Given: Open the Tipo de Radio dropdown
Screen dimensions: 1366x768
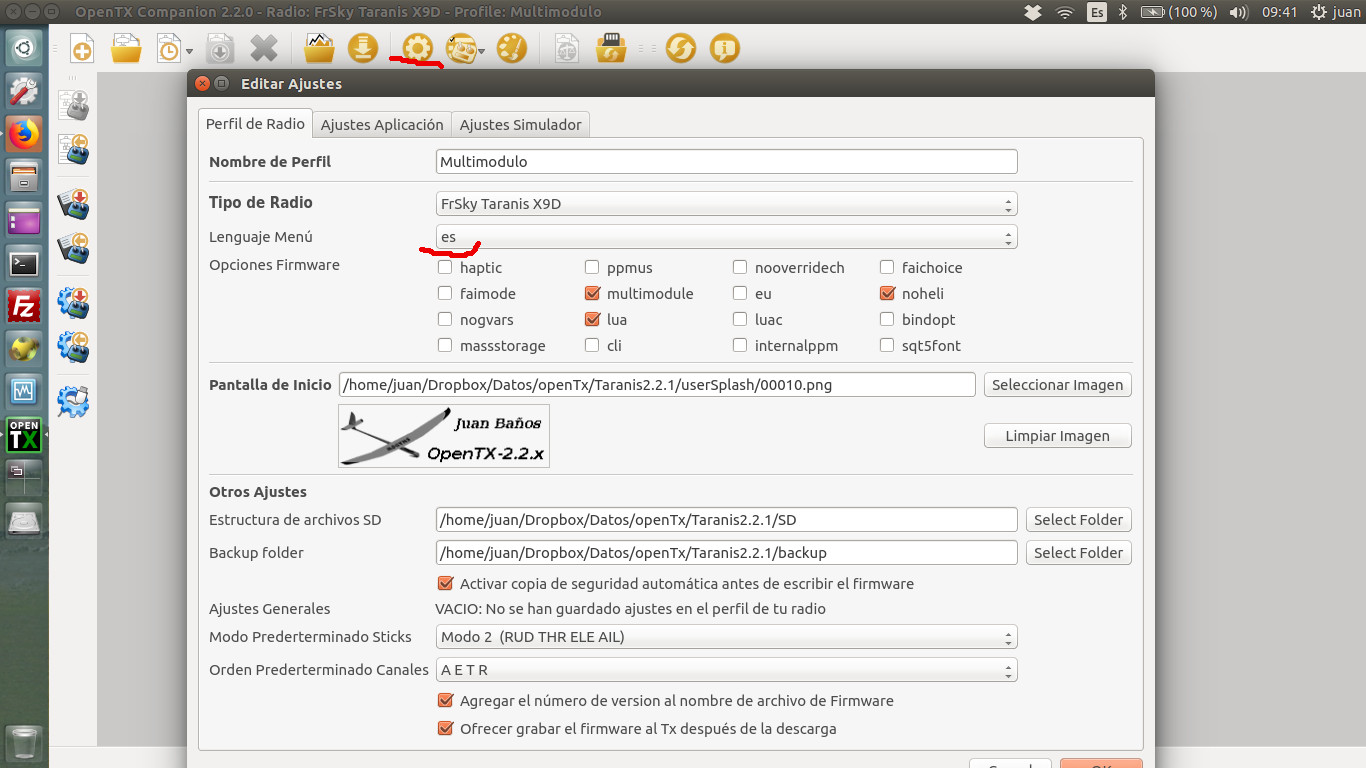Looking at the screenshot, I should click(726, 204).
